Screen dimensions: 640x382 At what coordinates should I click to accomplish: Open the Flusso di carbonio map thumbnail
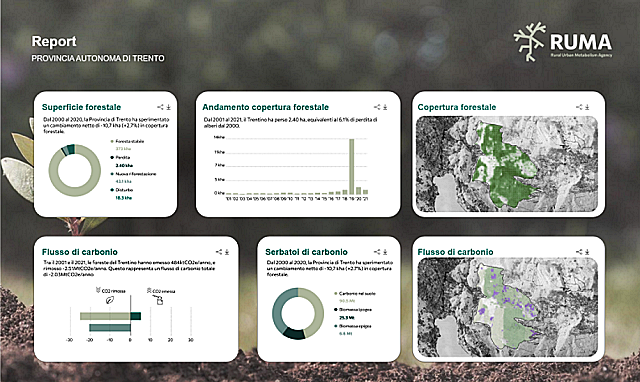507,307
